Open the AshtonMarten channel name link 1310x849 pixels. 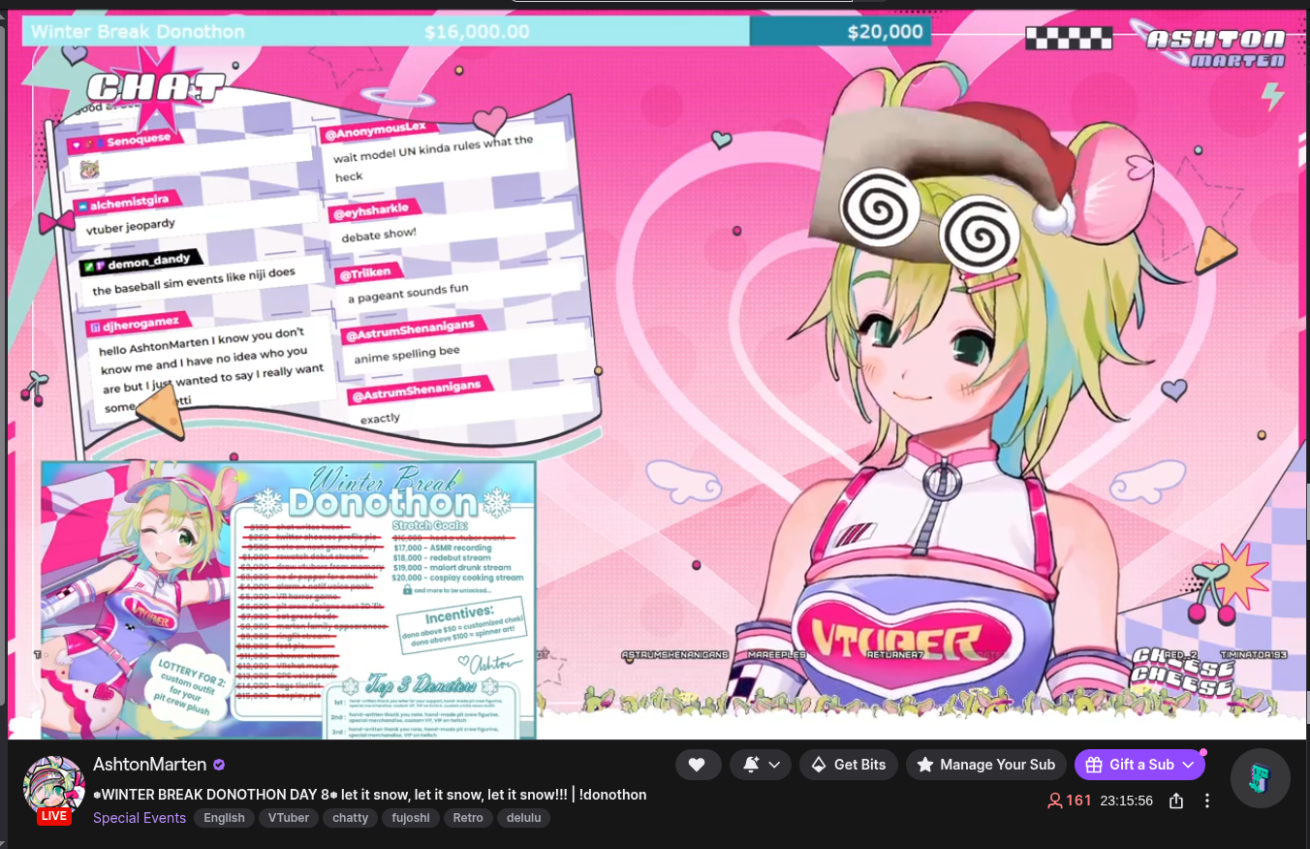click(x=150, y=764)
